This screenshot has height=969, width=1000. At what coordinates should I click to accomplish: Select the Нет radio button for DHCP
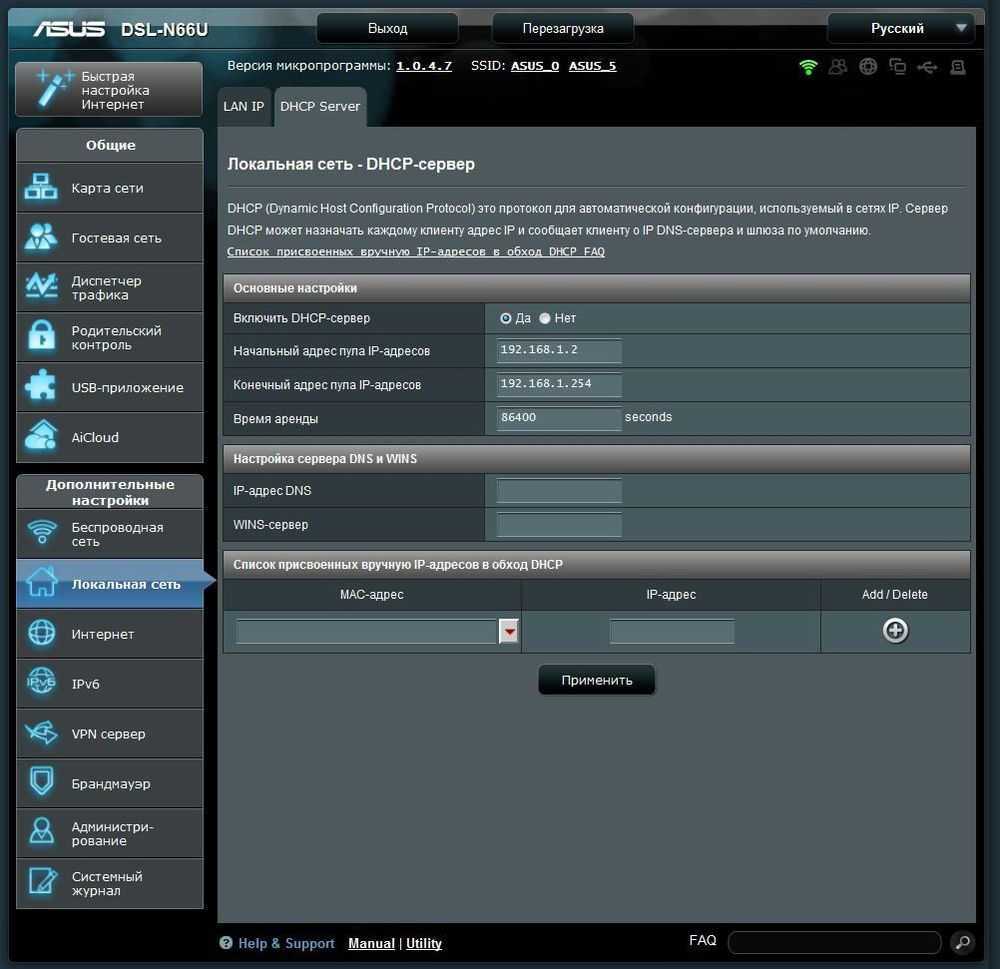545,318
